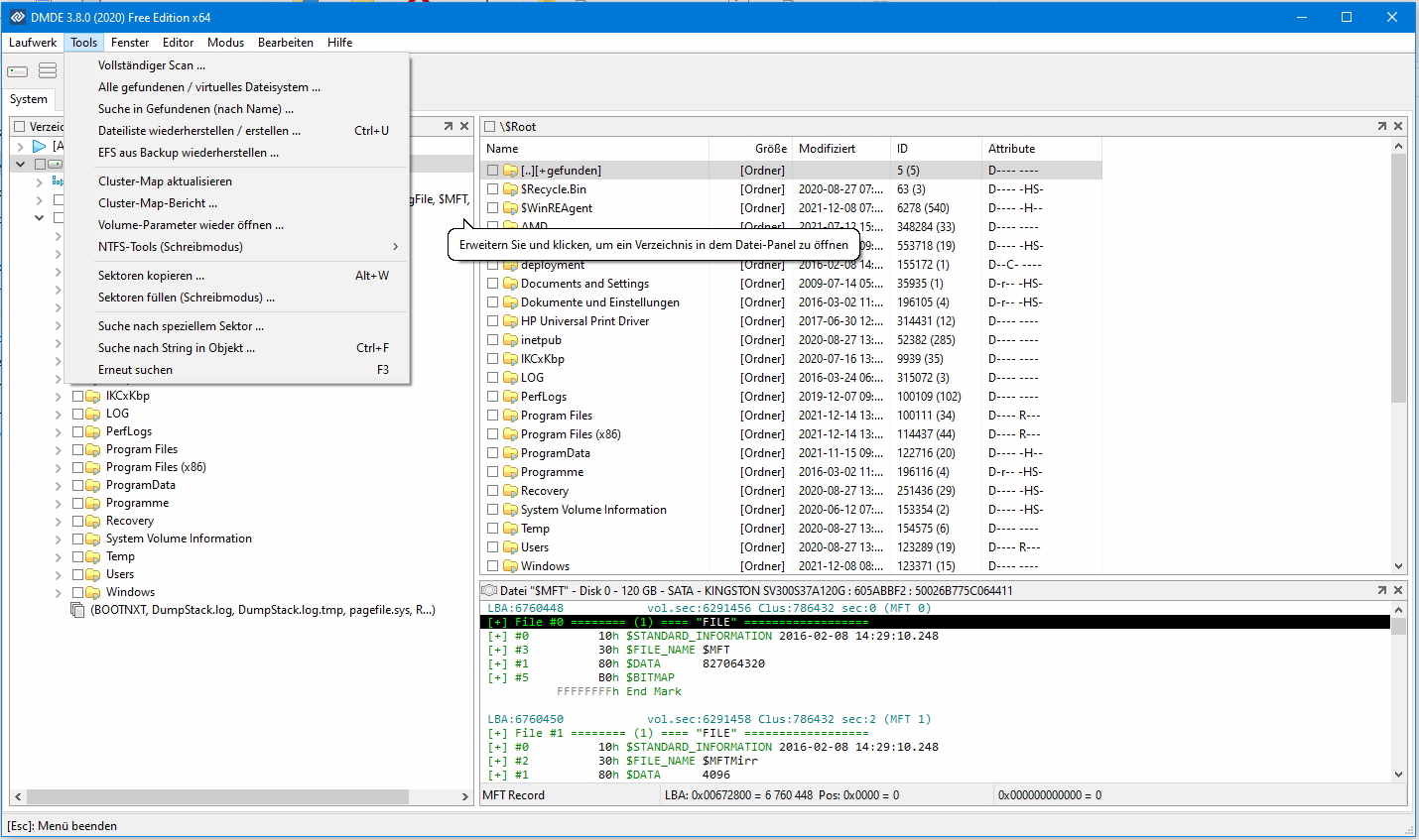
Task: Open the Laufwerk menu
Action: 33,43
